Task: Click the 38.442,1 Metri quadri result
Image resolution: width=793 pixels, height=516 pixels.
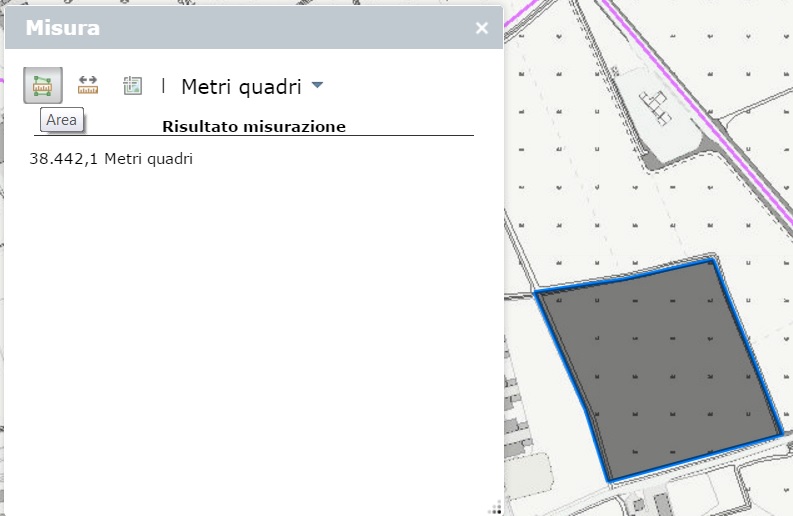Action: [x=111, y=159]
